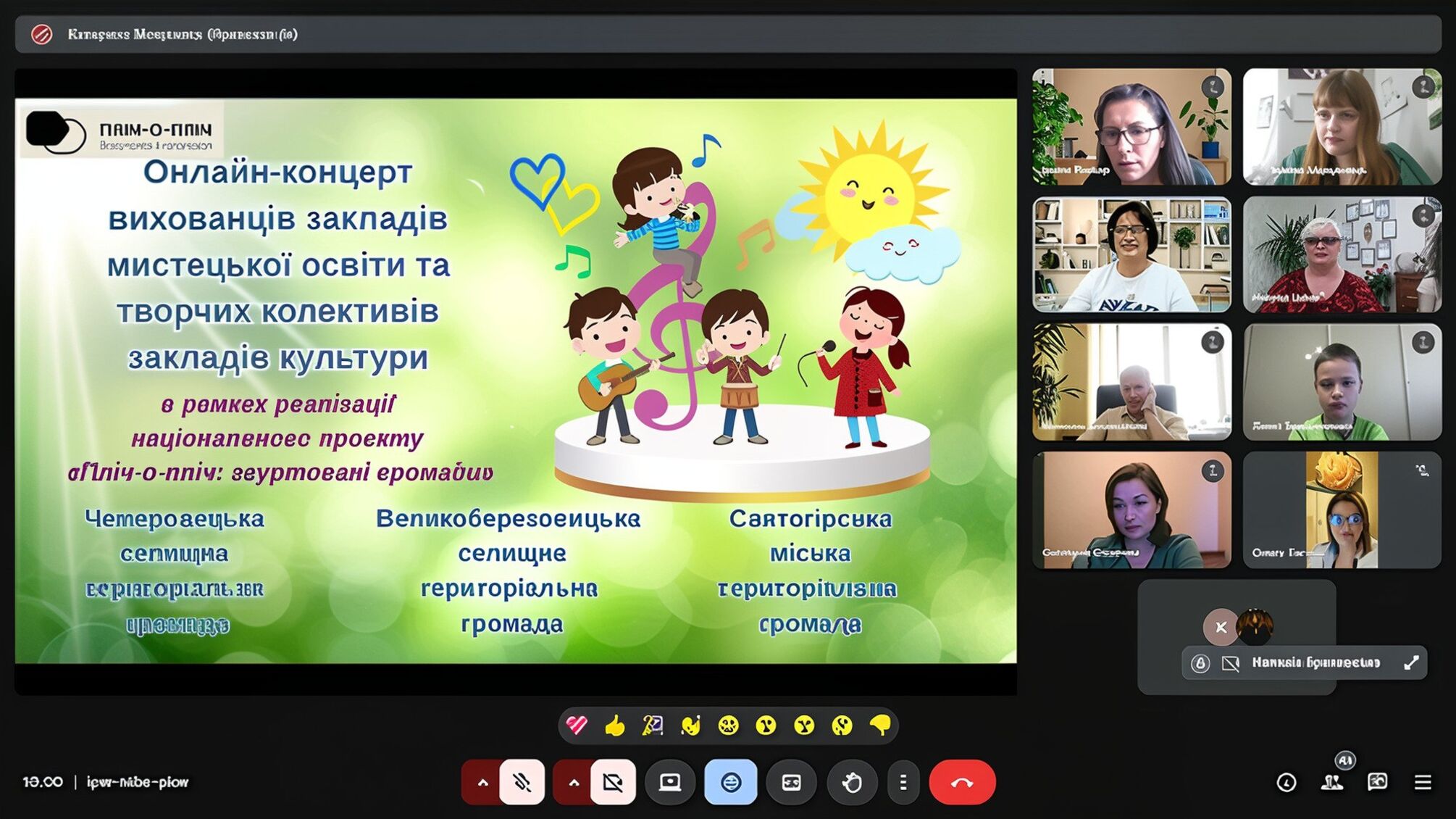Open the hamburger menu in the corner
Image resolution: width=1456 pixels, height=819 pixels.
[1422, 782]
